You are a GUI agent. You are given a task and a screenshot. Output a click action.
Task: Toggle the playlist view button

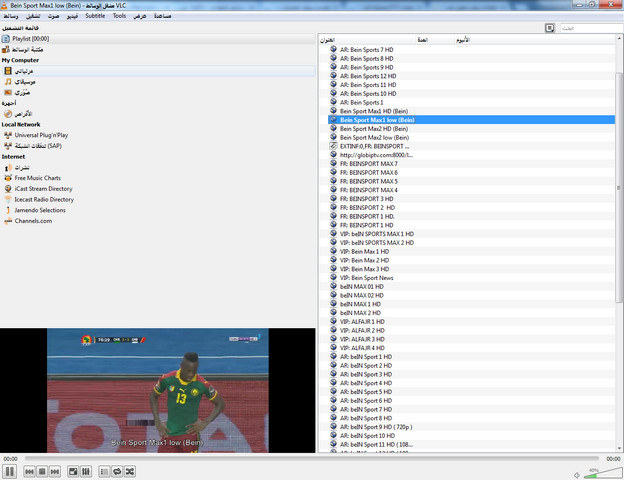[x=105, y=471]
